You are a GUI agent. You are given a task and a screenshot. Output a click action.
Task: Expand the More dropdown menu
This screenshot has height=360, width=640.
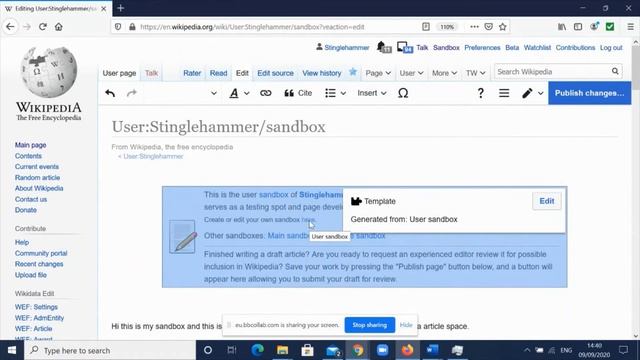(x=444, y=73)
